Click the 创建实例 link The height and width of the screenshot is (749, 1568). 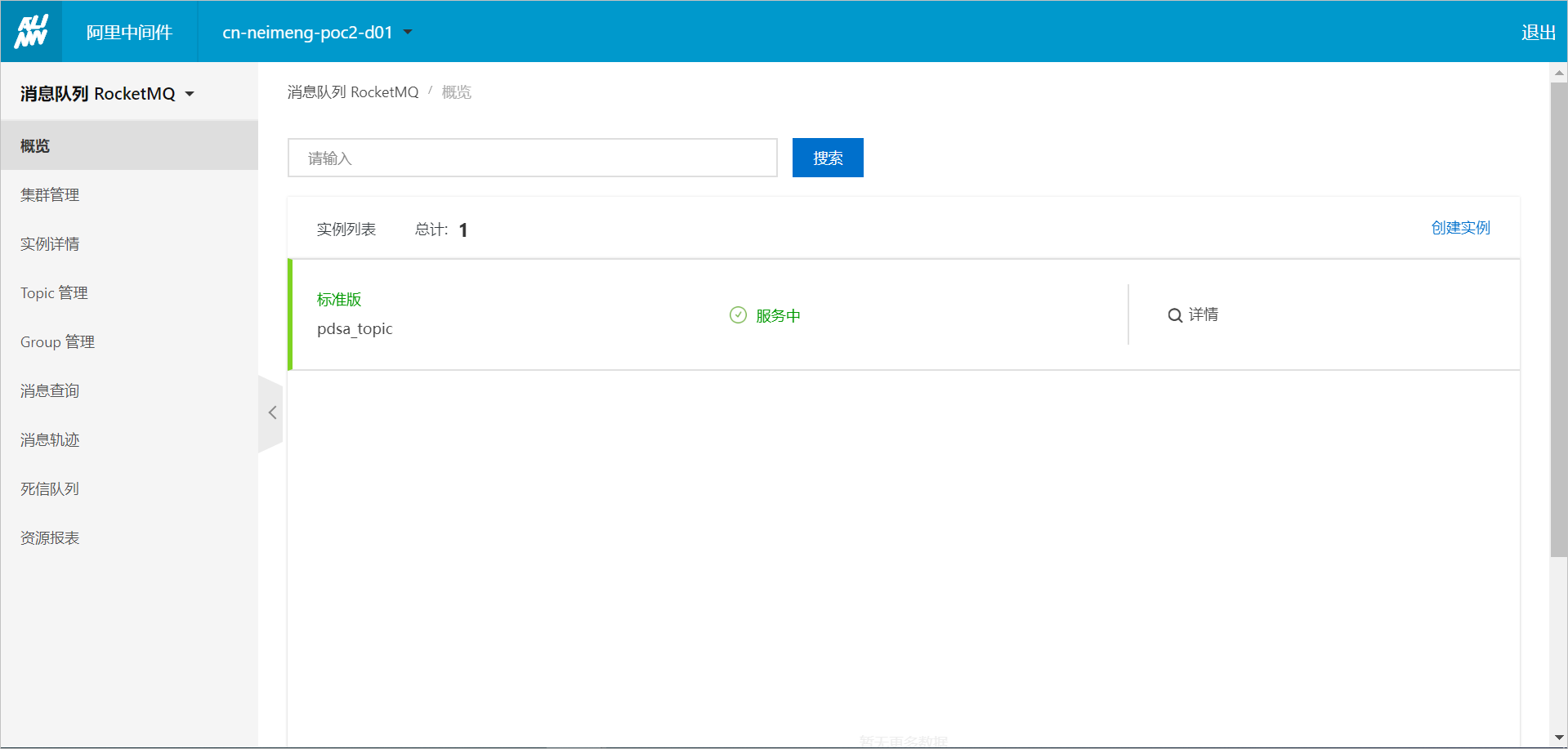(x=1461, y=228)
